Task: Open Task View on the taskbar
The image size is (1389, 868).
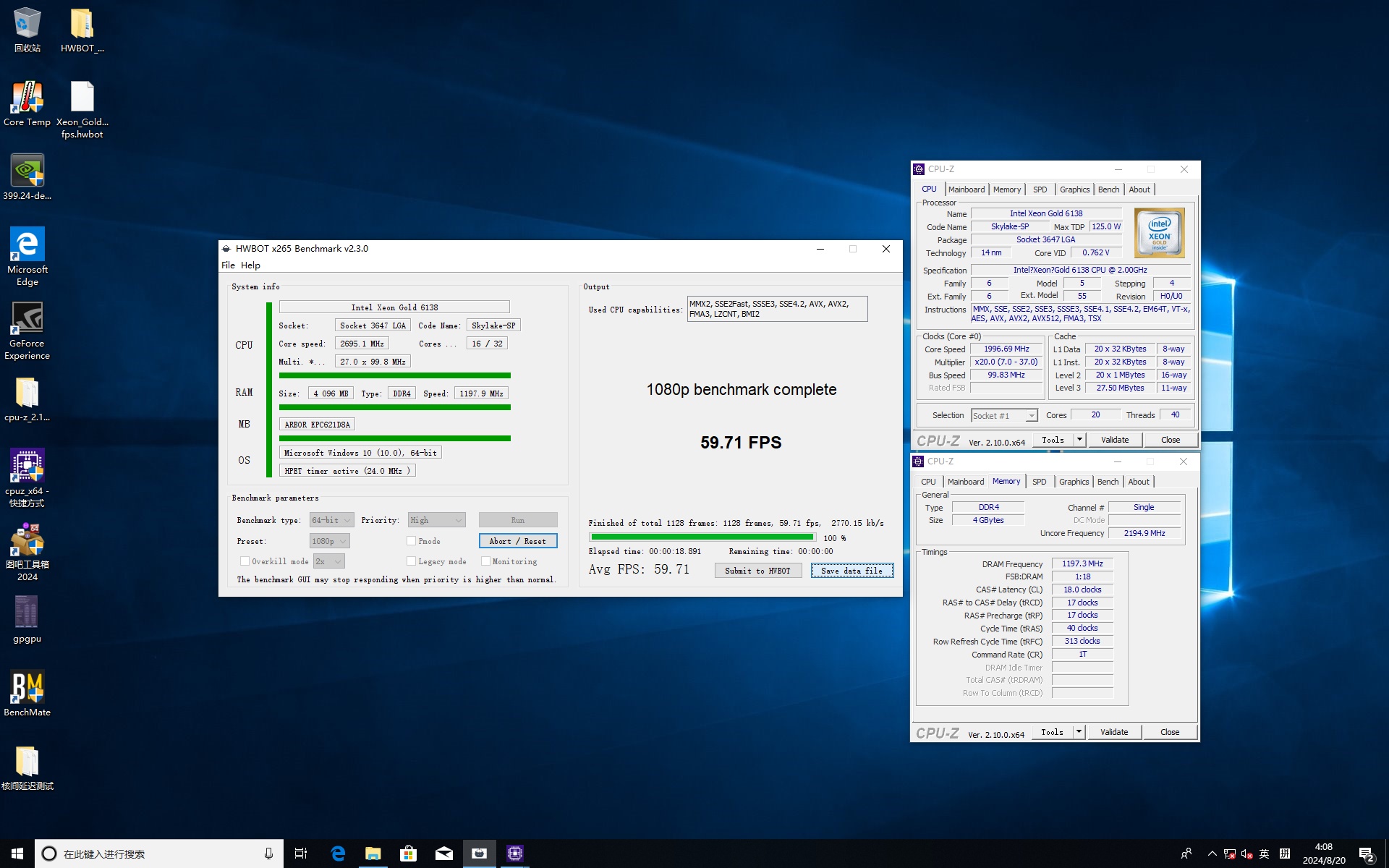Action: (301, 854)
